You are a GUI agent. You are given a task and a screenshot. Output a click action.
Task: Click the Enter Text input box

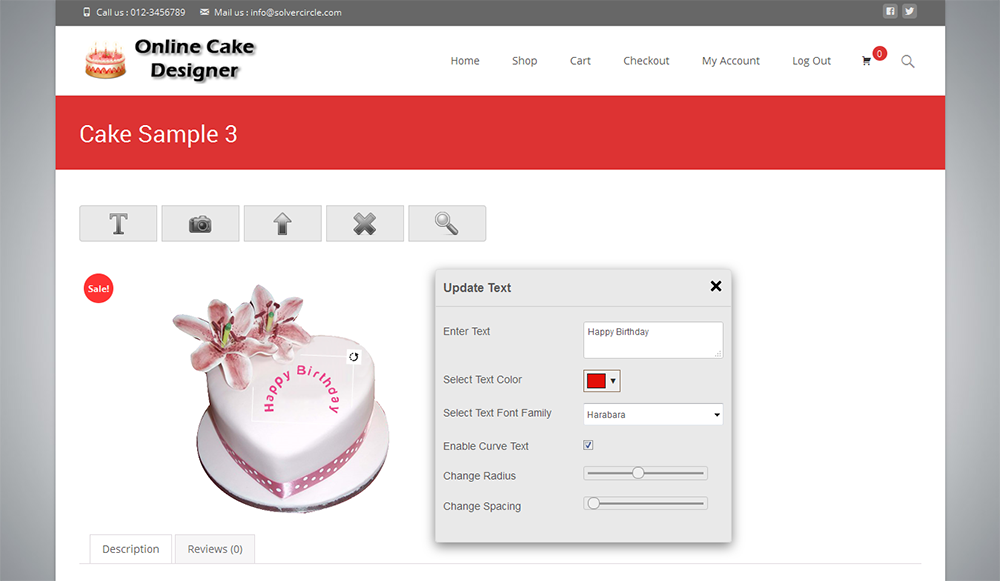point(653,340)
